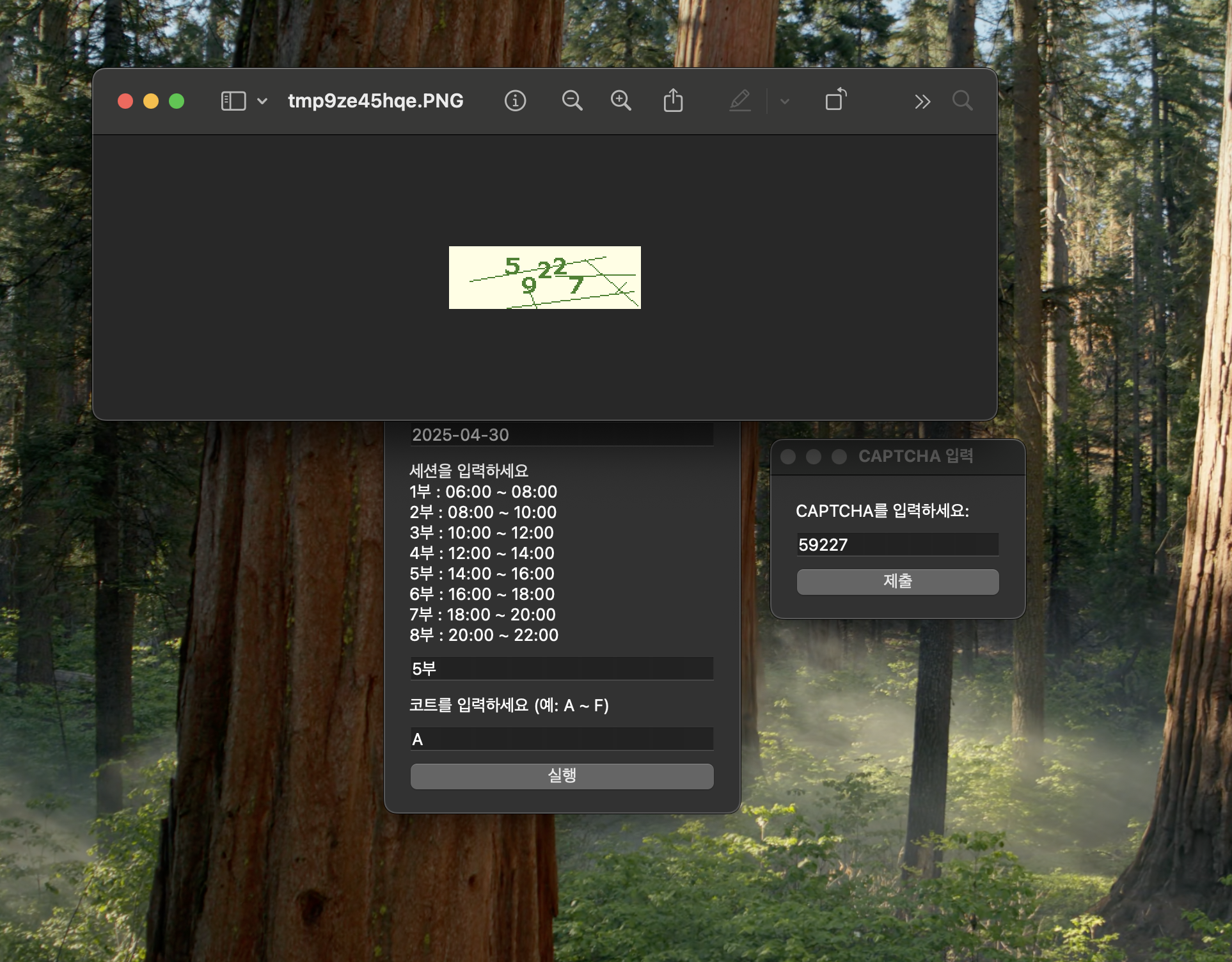Click the tmp9ze45hqe.PNG window title

click(375, 101)
